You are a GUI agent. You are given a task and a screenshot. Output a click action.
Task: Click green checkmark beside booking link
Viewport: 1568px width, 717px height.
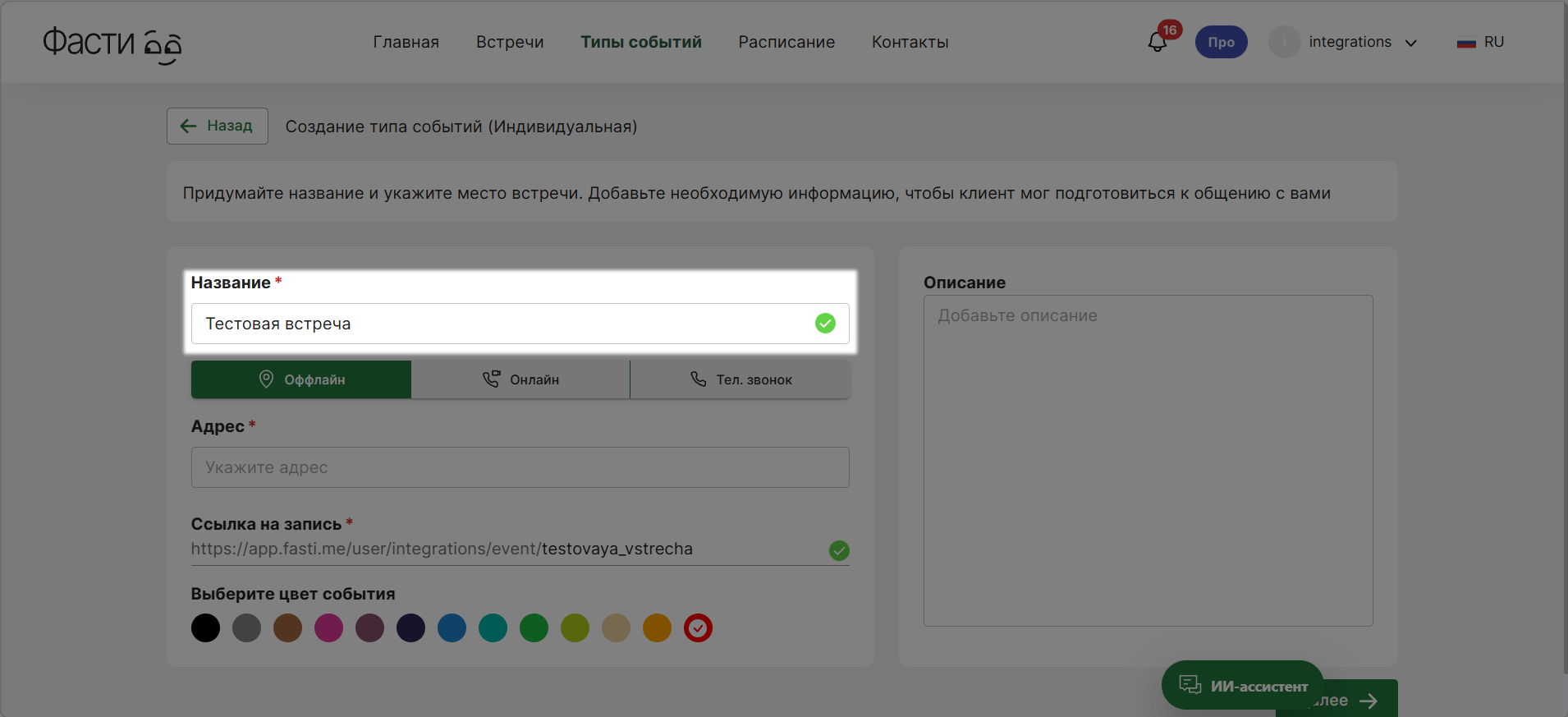click(839, 550)
